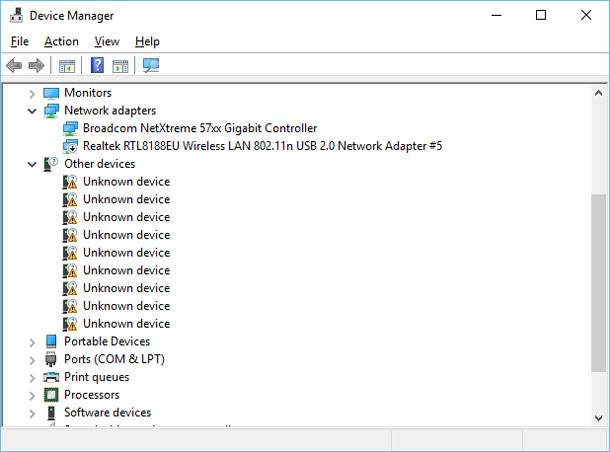Select the Processors label

(92, 395)
